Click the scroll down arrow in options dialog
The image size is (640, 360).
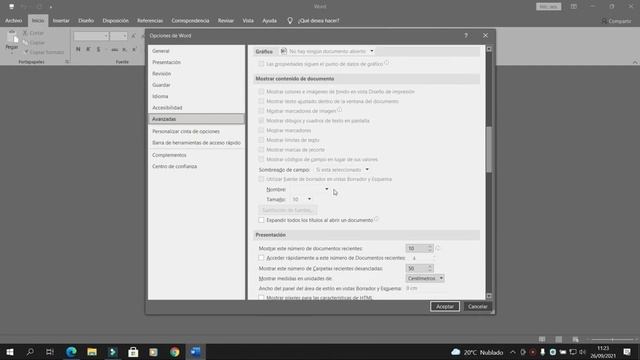(489, 296)
